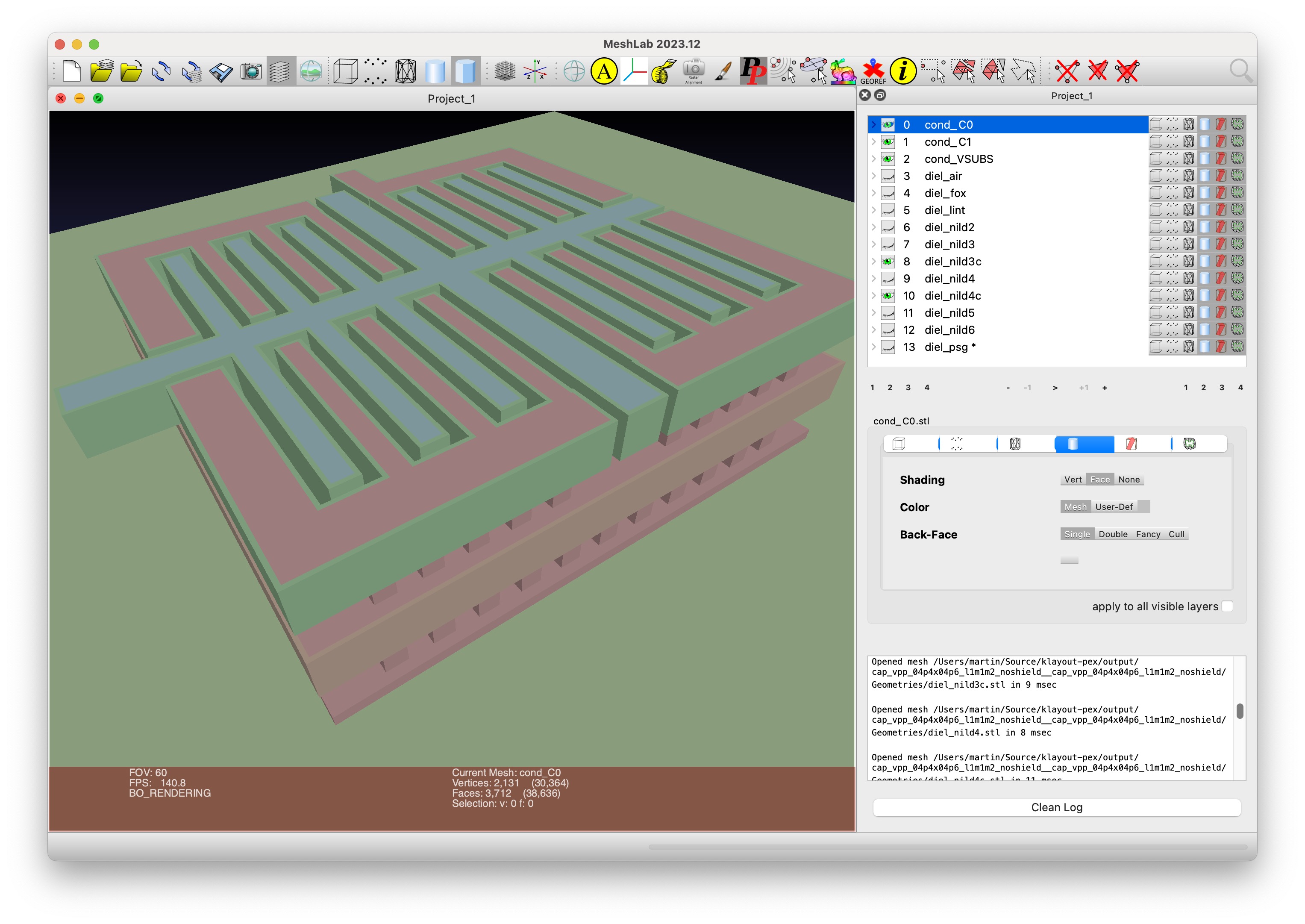The image size is (1305, 924).
Task: Hide the diel_nild4c layer
Action: click(888, 295)
